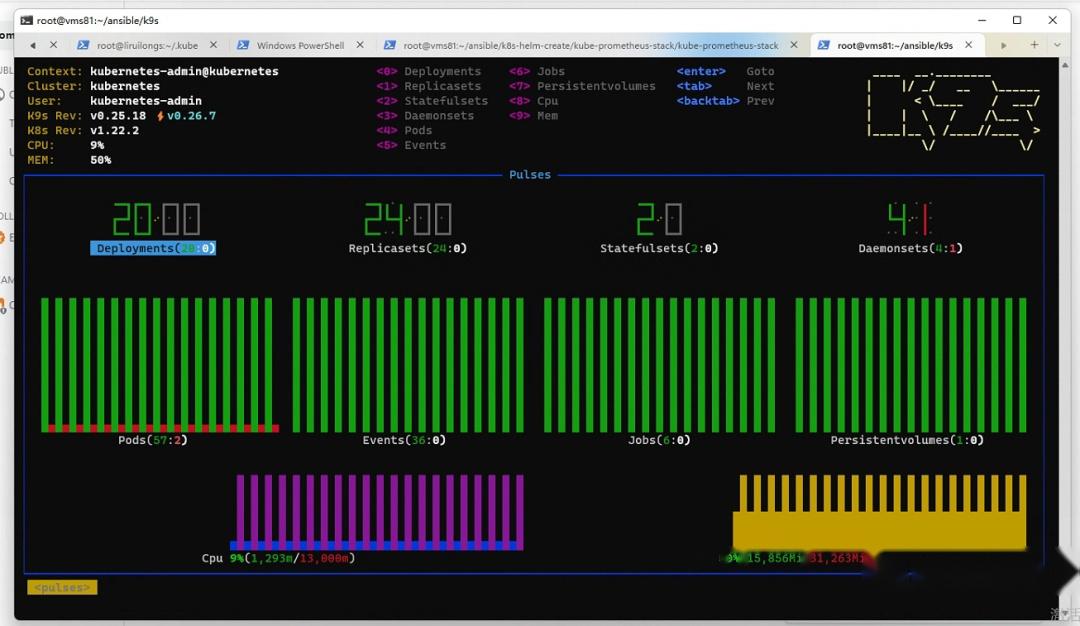Click the purple Cpu usage bar chart
The width and height of the screenshot is (1080, 626).
(x=380, y=511)
